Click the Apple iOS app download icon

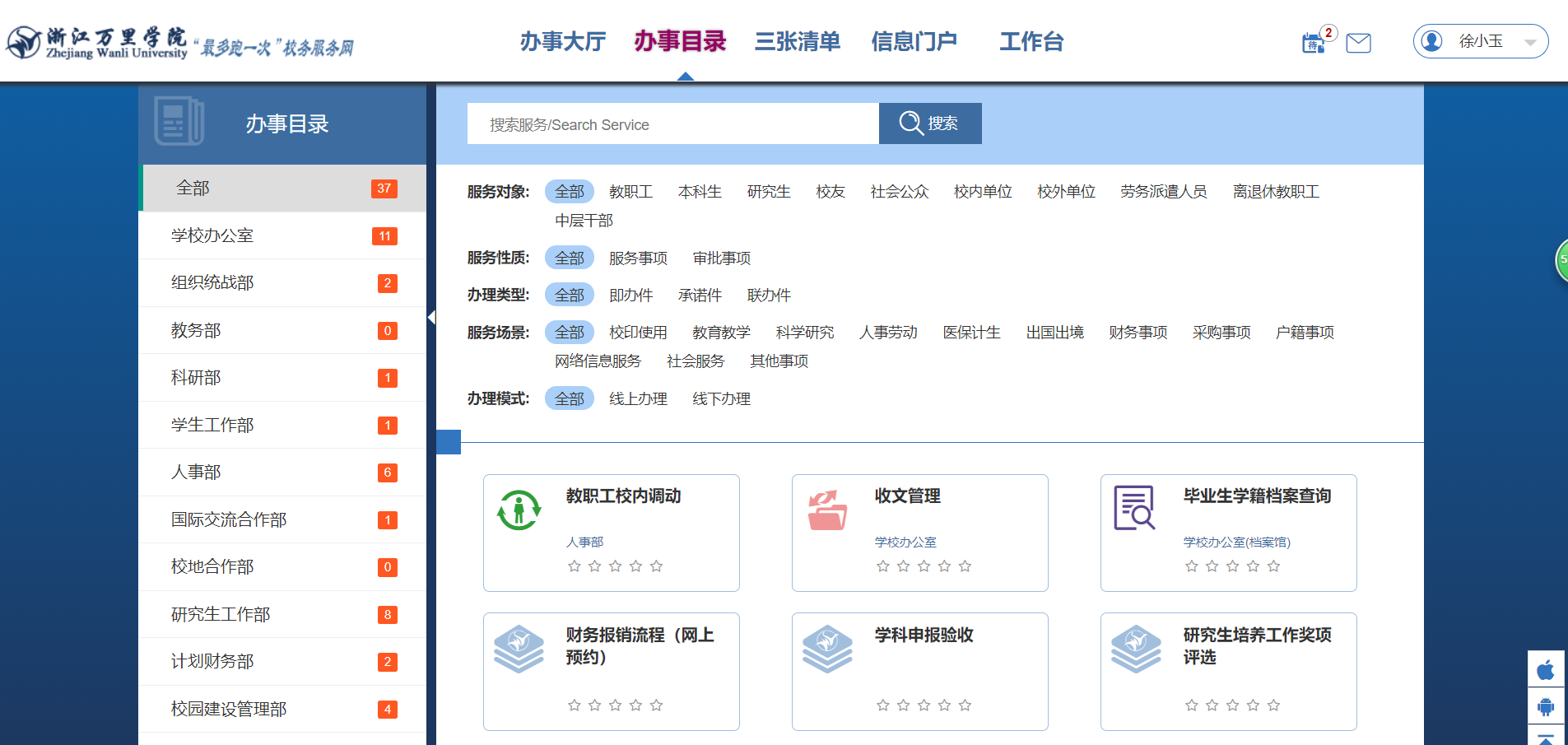point(1546,669)
